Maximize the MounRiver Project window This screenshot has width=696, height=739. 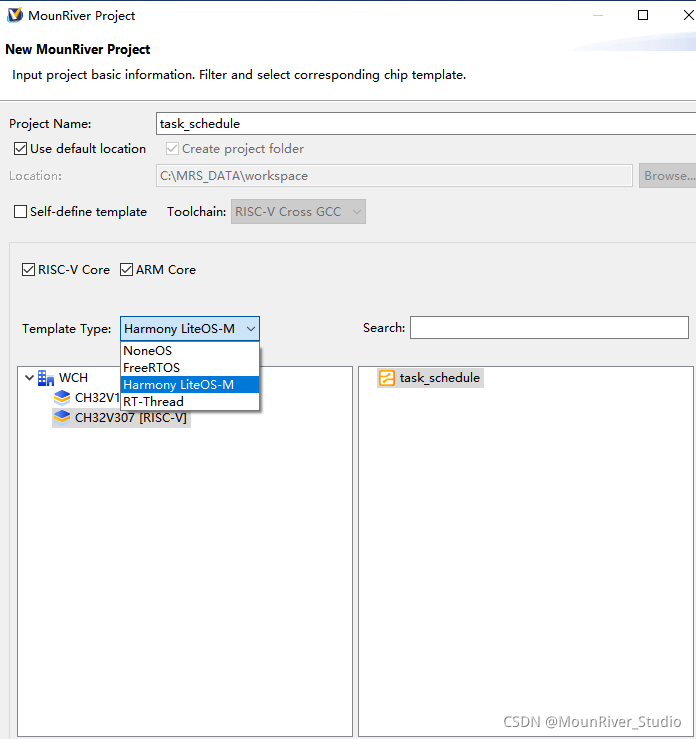(x=643, y=15)
